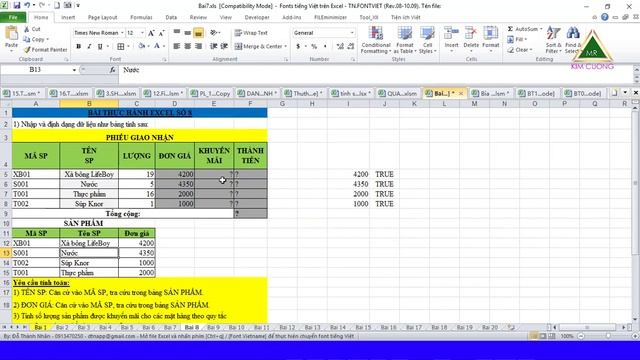Open the General number format dropdown
The image size is (640, 360).
(352, 33)
